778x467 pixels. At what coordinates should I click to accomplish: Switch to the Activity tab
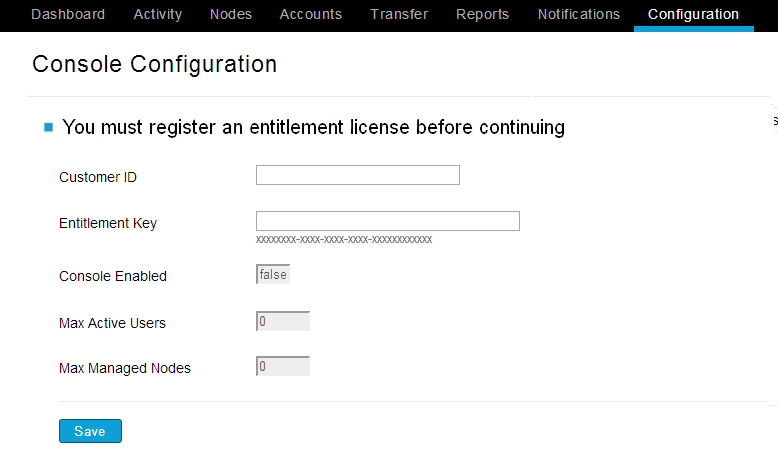158,14
